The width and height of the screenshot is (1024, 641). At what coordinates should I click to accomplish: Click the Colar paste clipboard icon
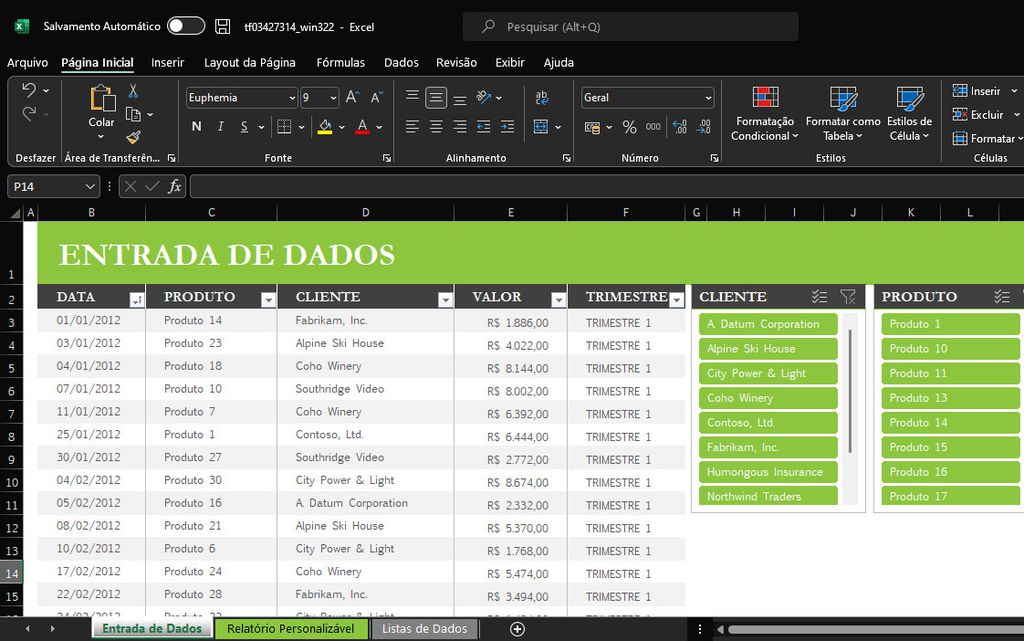103,99
